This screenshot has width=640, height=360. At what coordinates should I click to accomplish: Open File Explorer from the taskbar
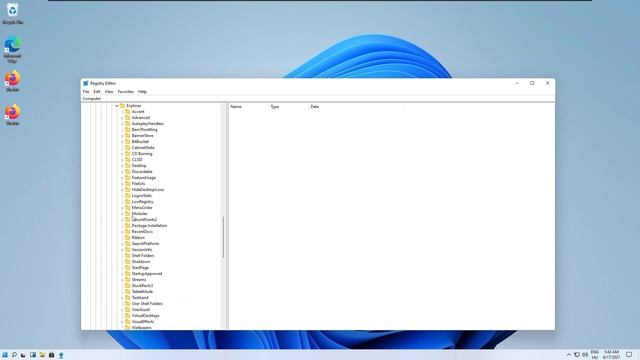click(x=42, y=355)
